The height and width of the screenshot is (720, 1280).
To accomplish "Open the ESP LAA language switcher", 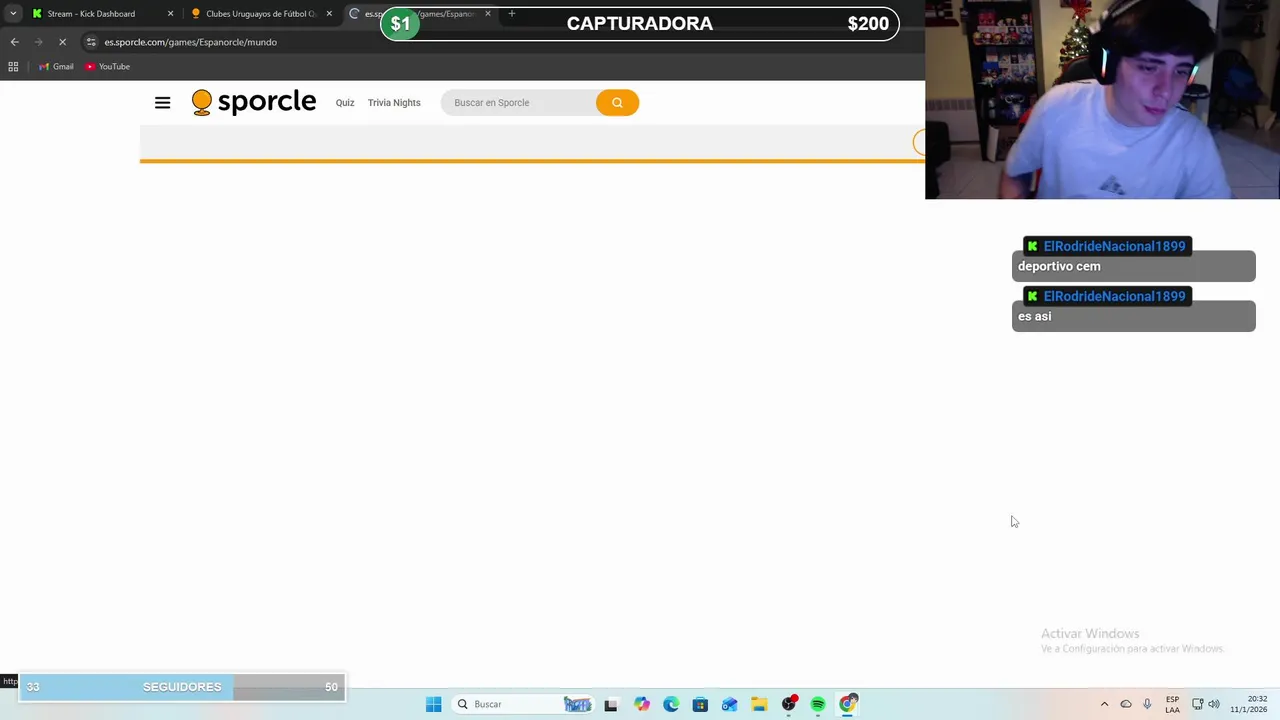I will click(x=1172, y=704).
